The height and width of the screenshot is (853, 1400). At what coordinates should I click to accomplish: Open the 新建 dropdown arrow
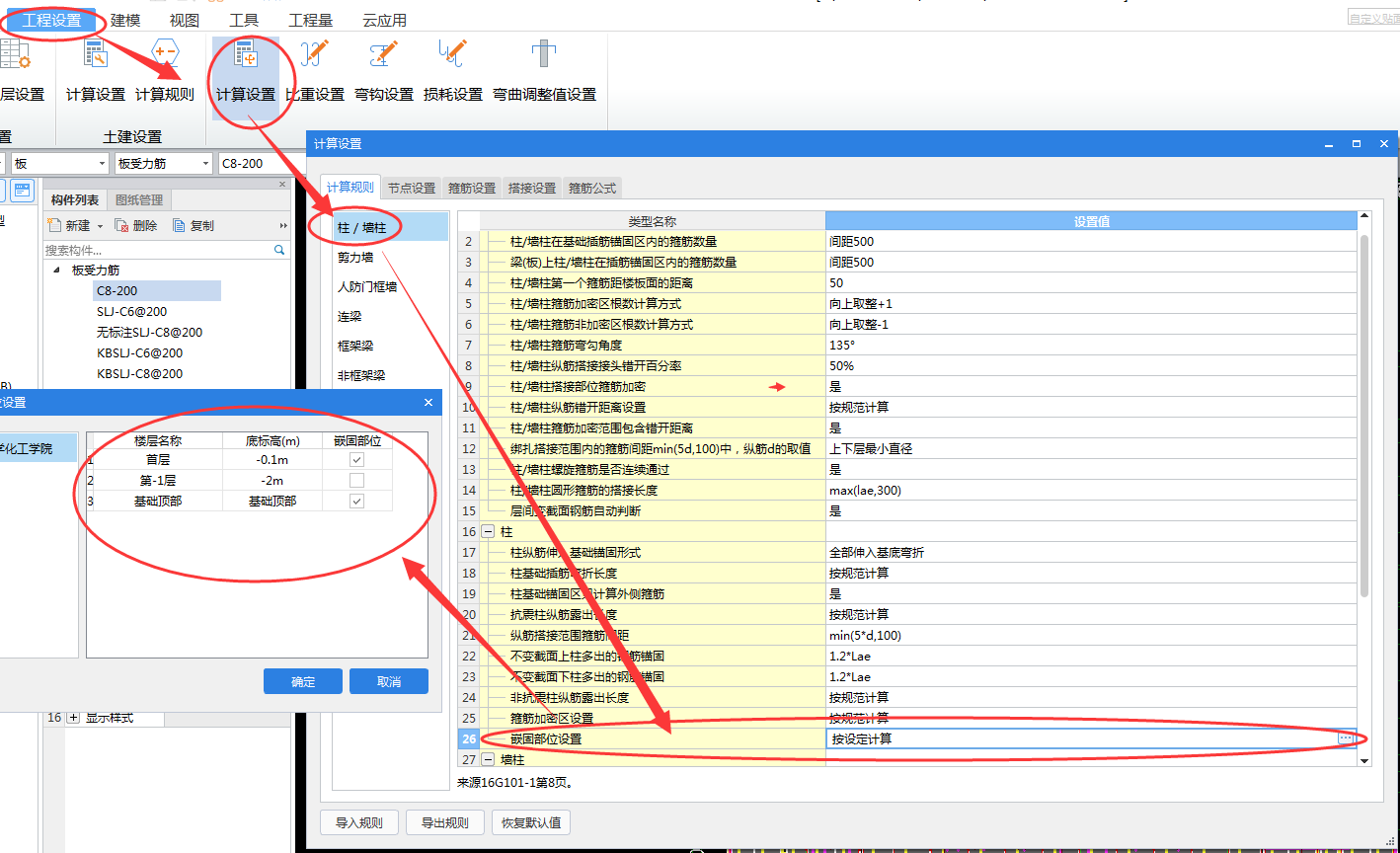[100, 226]
